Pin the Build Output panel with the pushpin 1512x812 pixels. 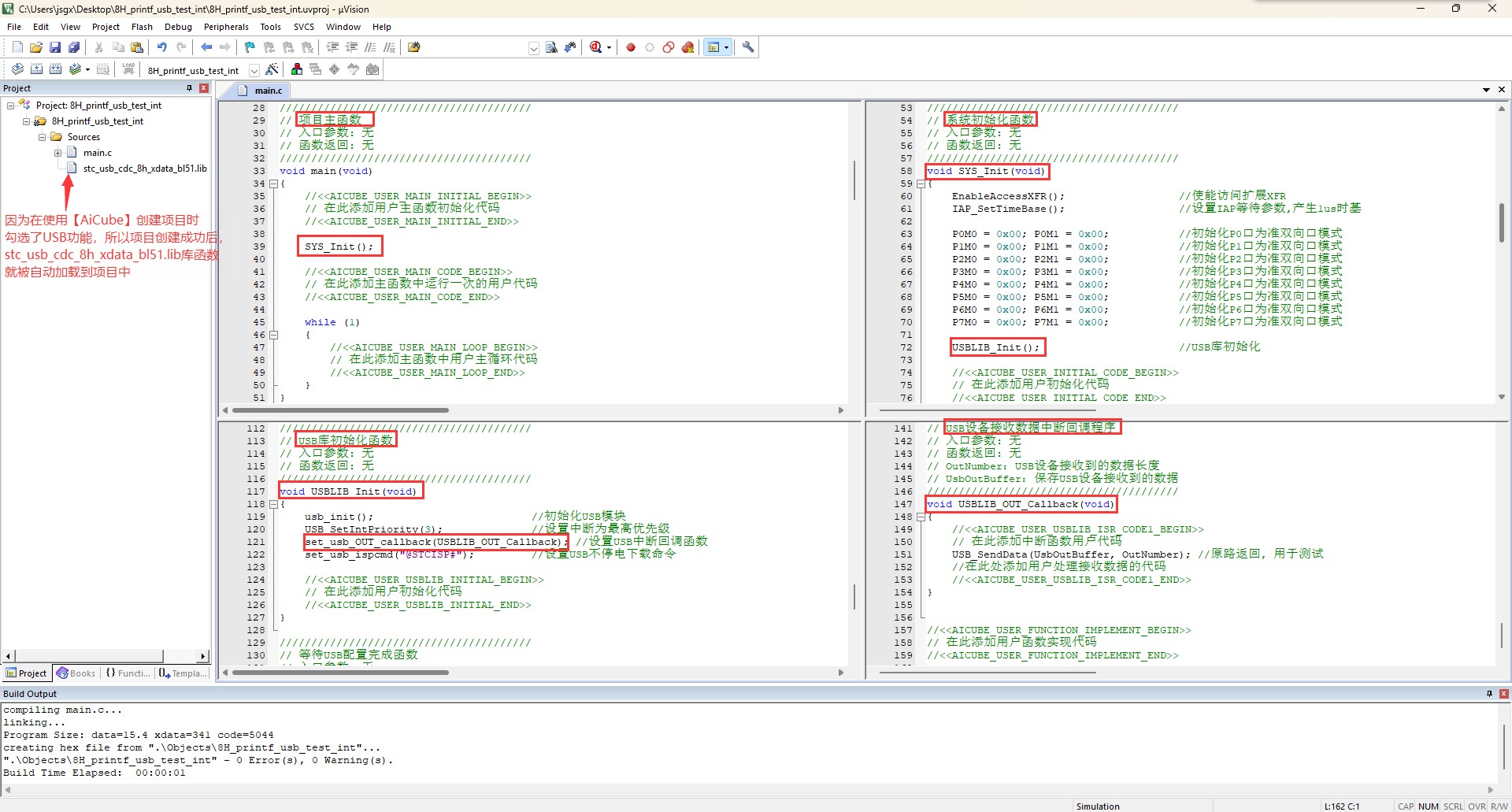1489,694
